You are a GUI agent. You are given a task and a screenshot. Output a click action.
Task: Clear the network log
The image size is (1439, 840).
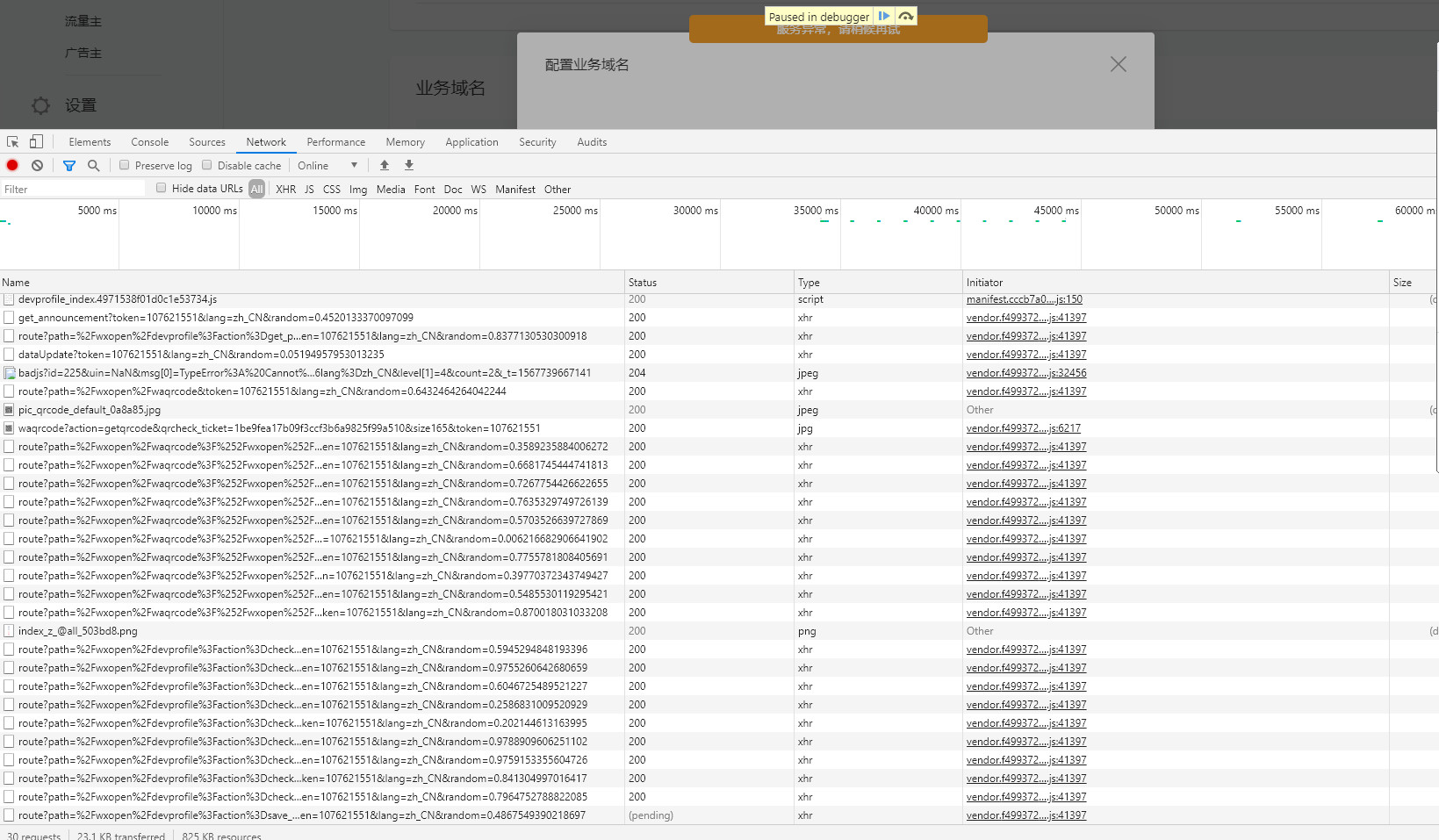tap(37, 165)
